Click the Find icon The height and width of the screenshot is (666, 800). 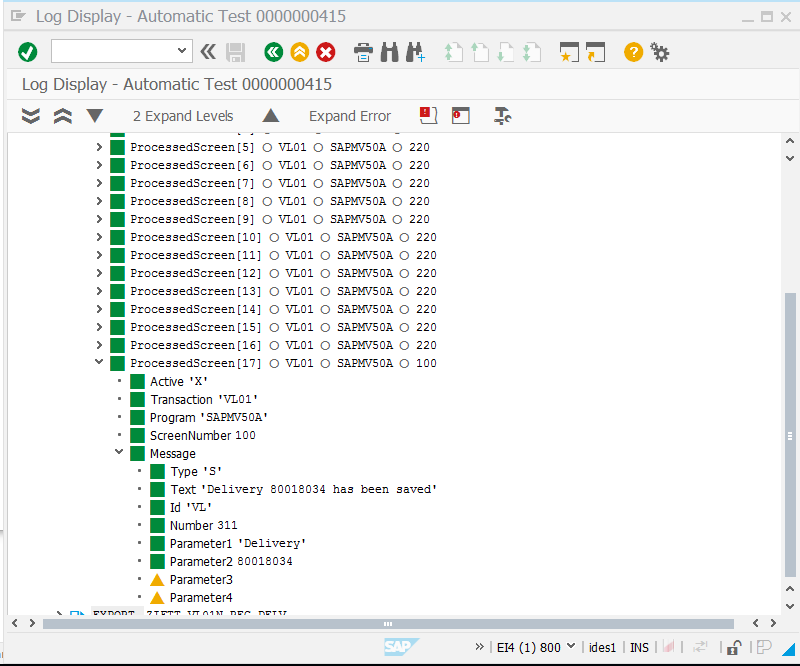tap(389, 51)
